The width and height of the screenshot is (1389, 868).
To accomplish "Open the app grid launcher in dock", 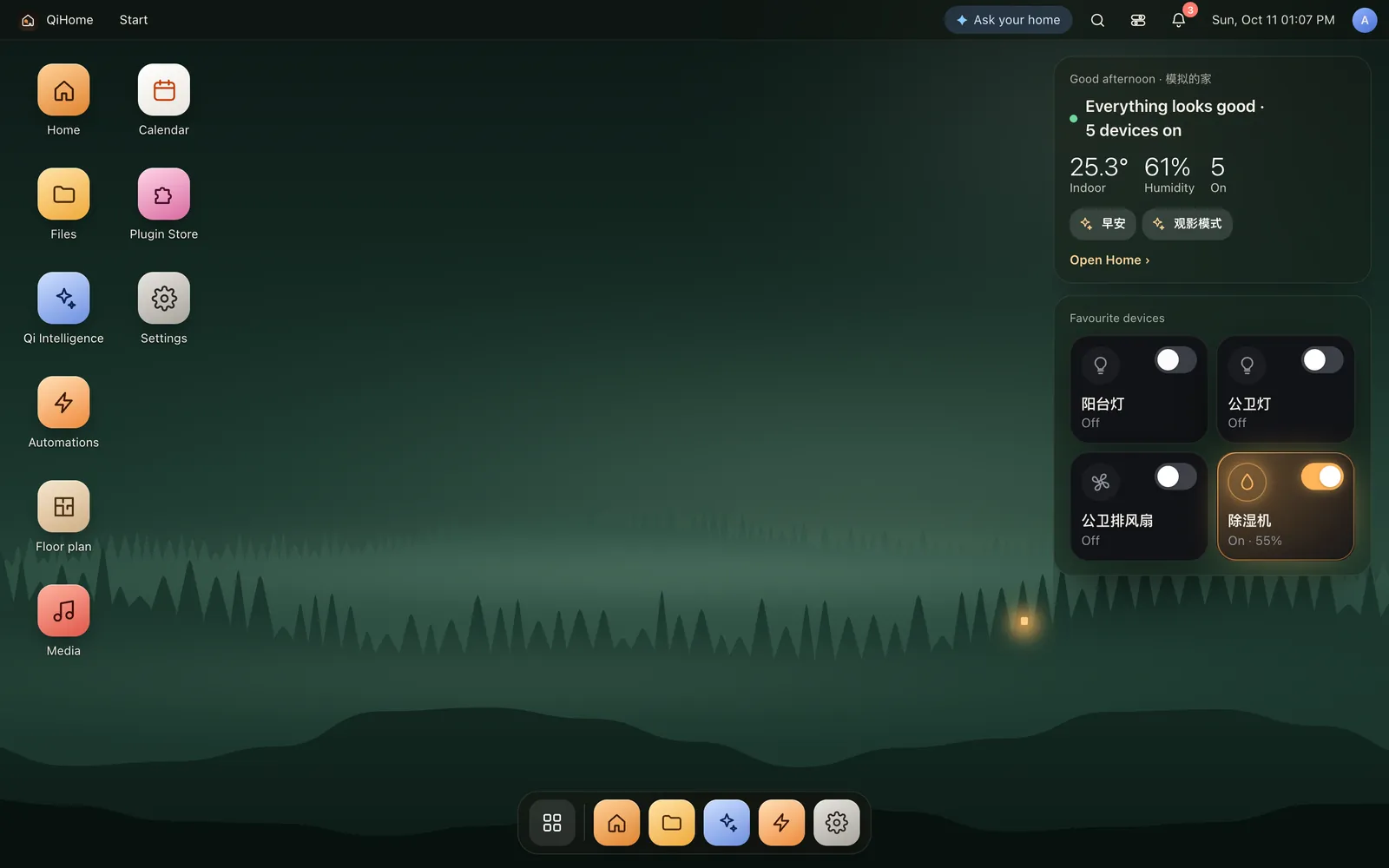I will tap(552, 823).
